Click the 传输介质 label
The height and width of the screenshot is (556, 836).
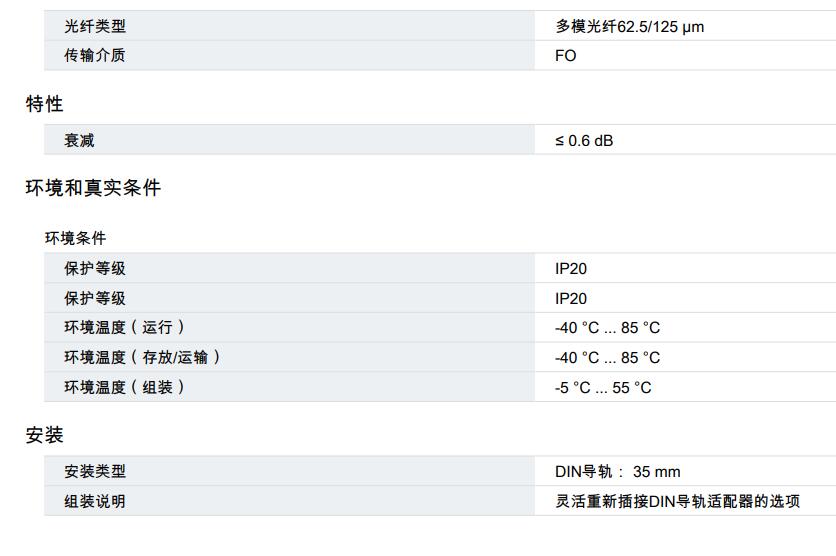pos(95,56)
